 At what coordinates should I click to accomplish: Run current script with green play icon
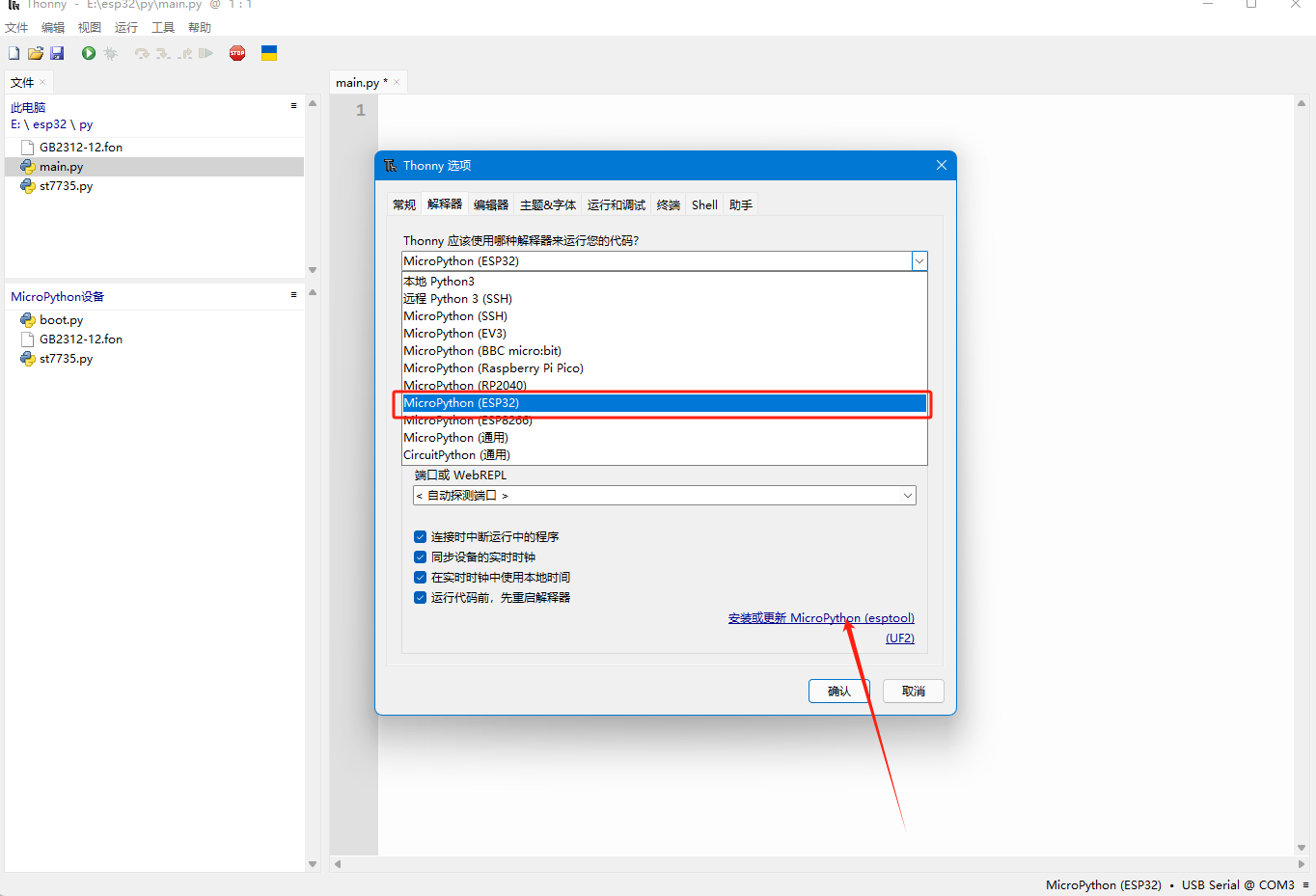pyautogui.click(x=89, y=53)
